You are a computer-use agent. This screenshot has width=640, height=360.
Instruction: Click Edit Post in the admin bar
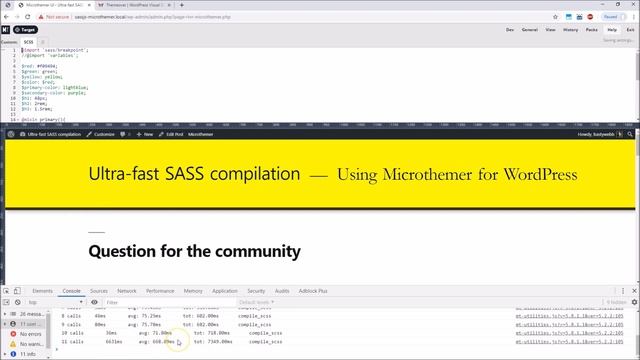tap(171, 134)
